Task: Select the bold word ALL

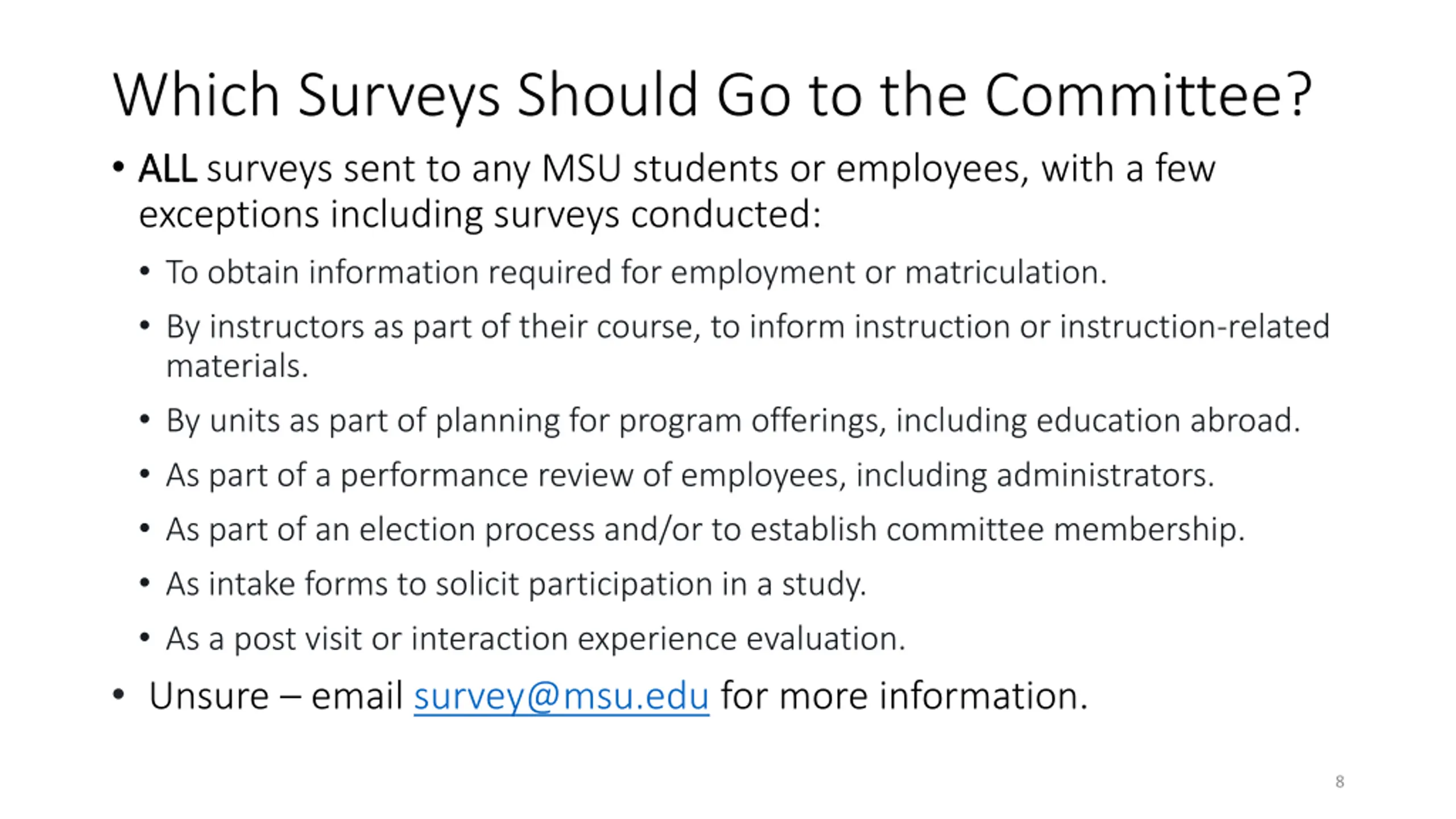Action: click(x=168, y=169)
